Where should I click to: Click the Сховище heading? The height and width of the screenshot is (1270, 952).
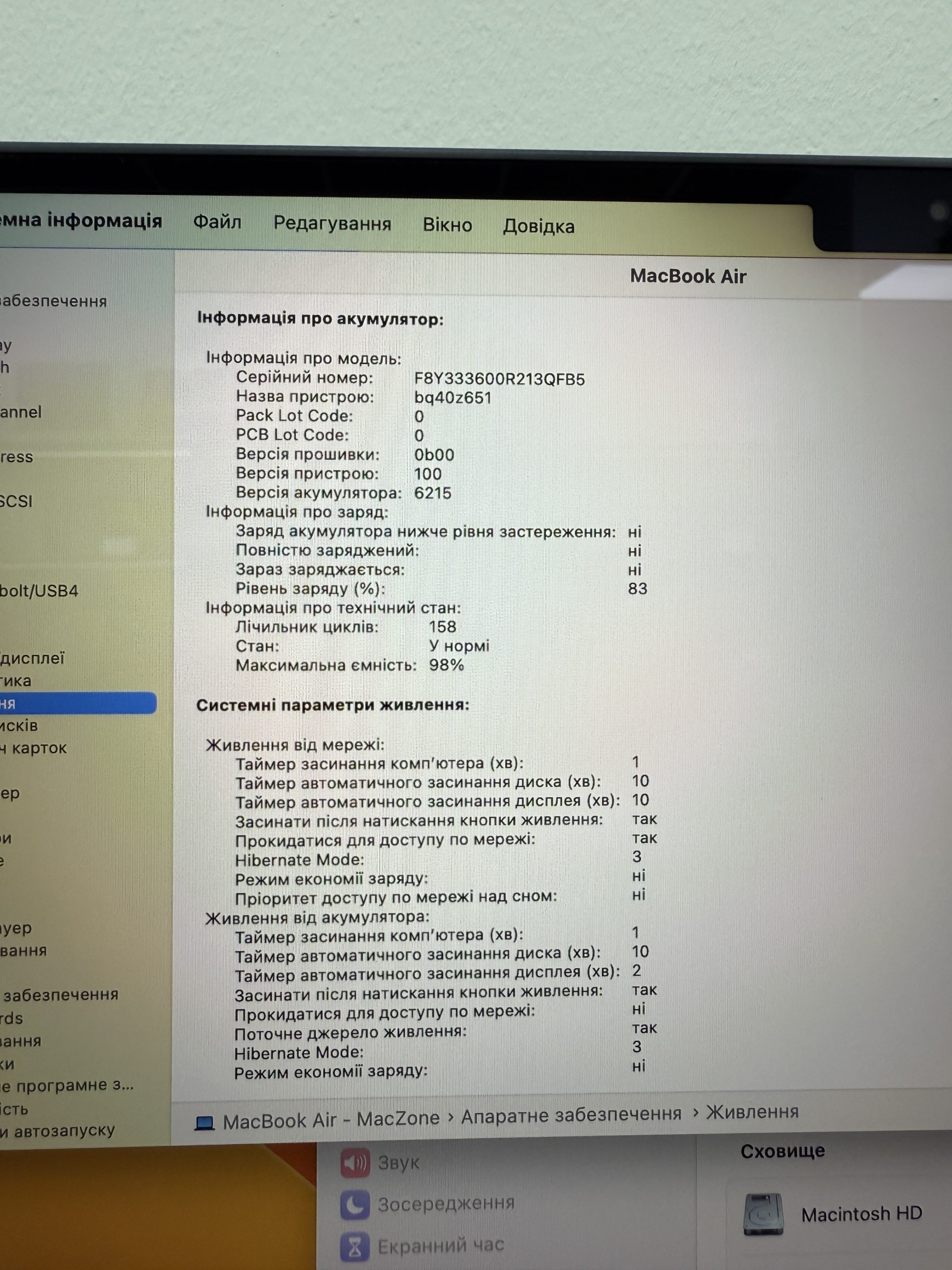click(x=783, y=1150)
